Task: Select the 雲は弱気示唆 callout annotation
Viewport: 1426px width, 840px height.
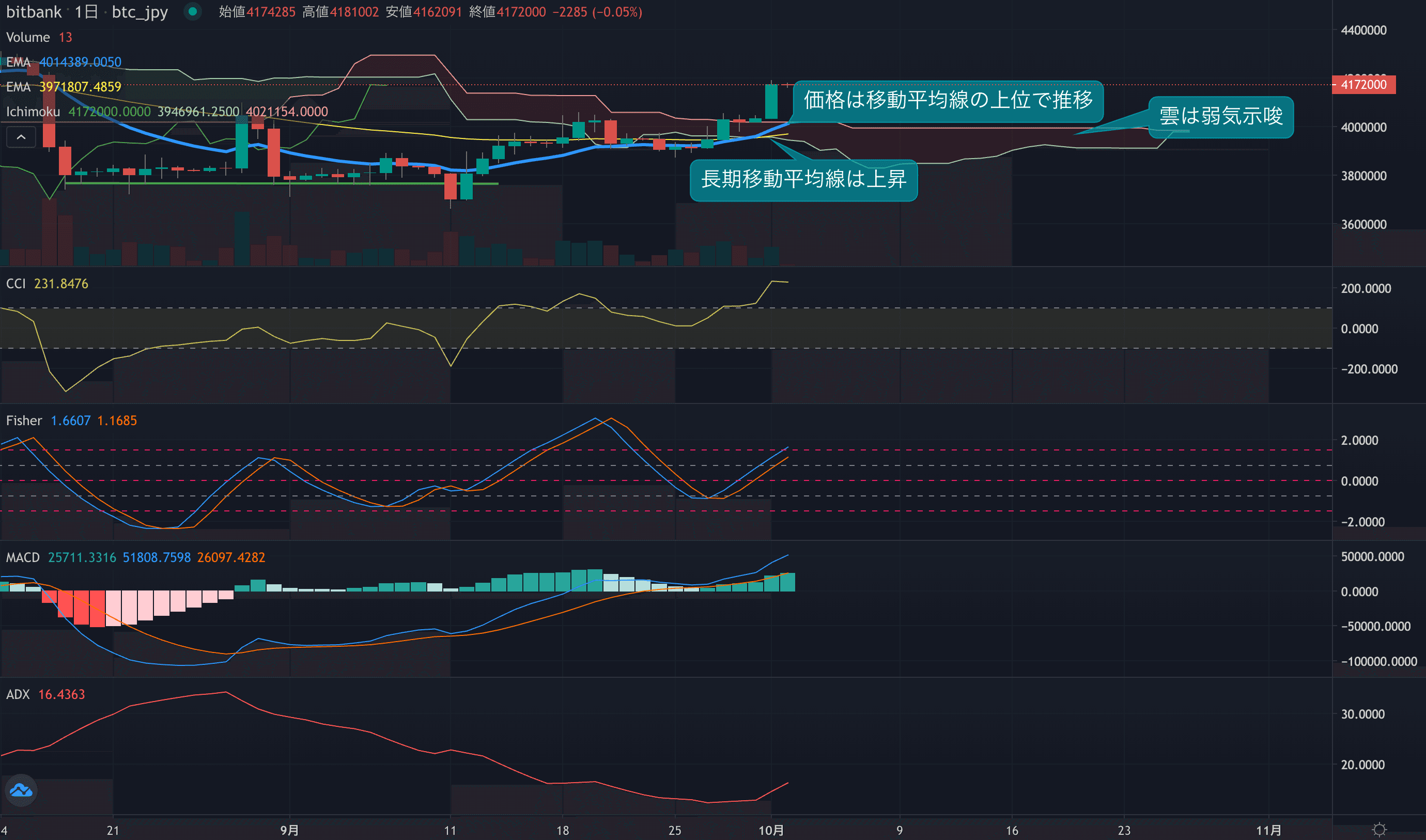Action: tap(1220, 117)
